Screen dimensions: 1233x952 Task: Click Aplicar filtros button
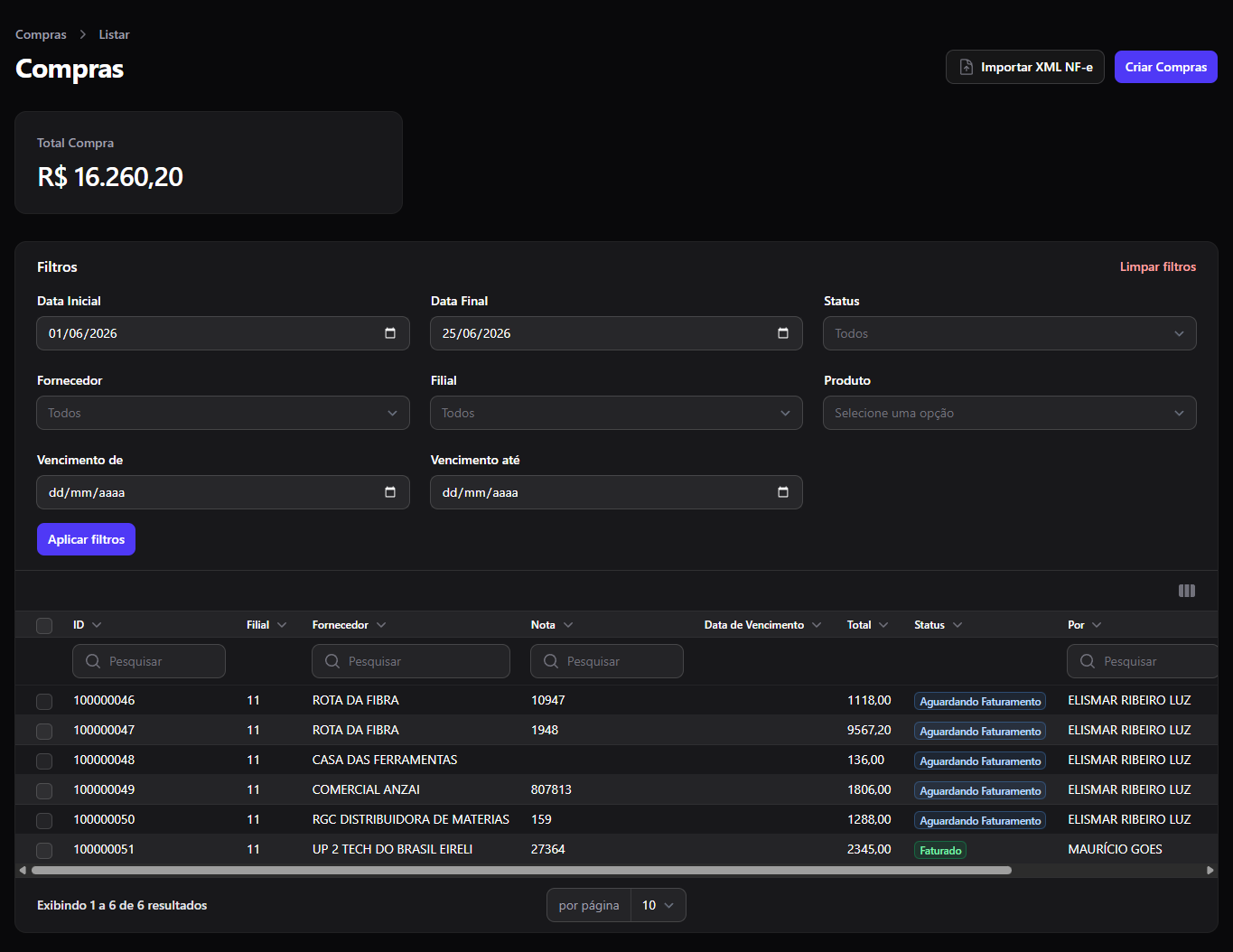[86, 539]
